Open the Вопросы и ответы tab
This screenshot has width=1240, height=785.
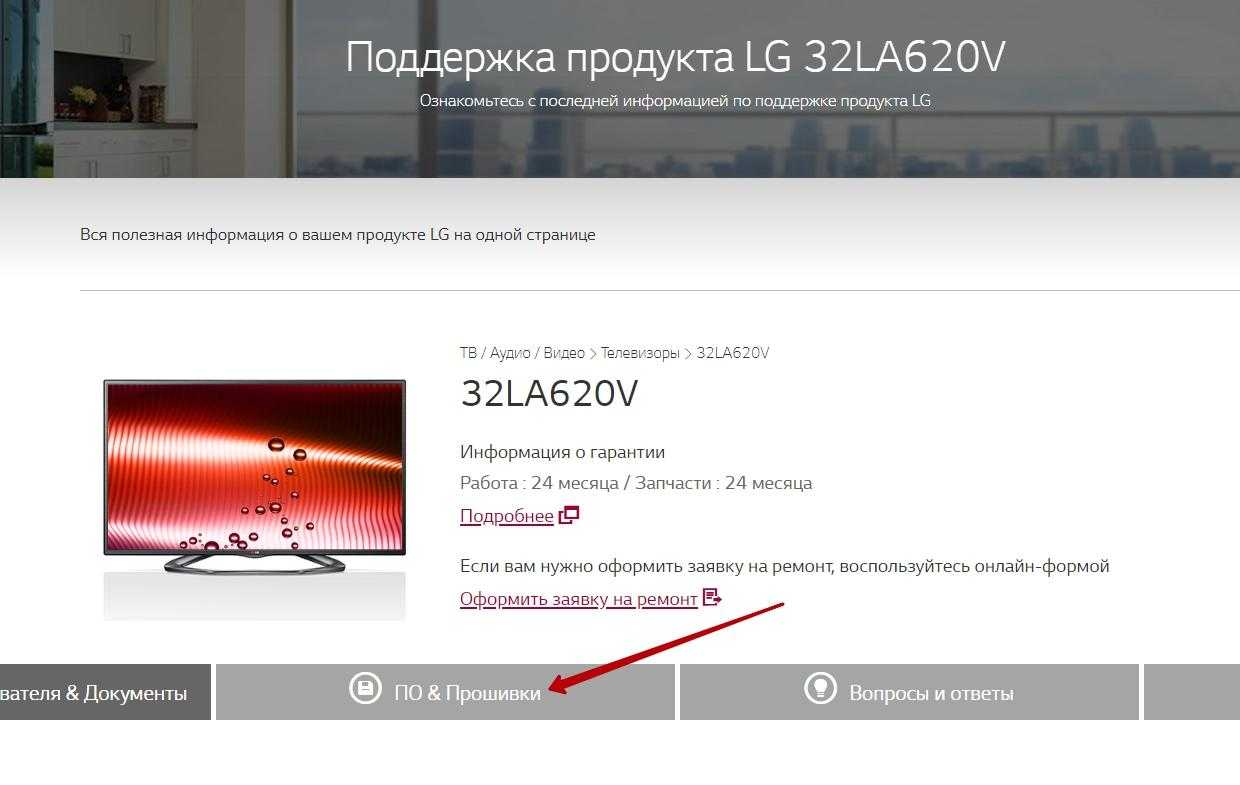click(x=909, y=692)
